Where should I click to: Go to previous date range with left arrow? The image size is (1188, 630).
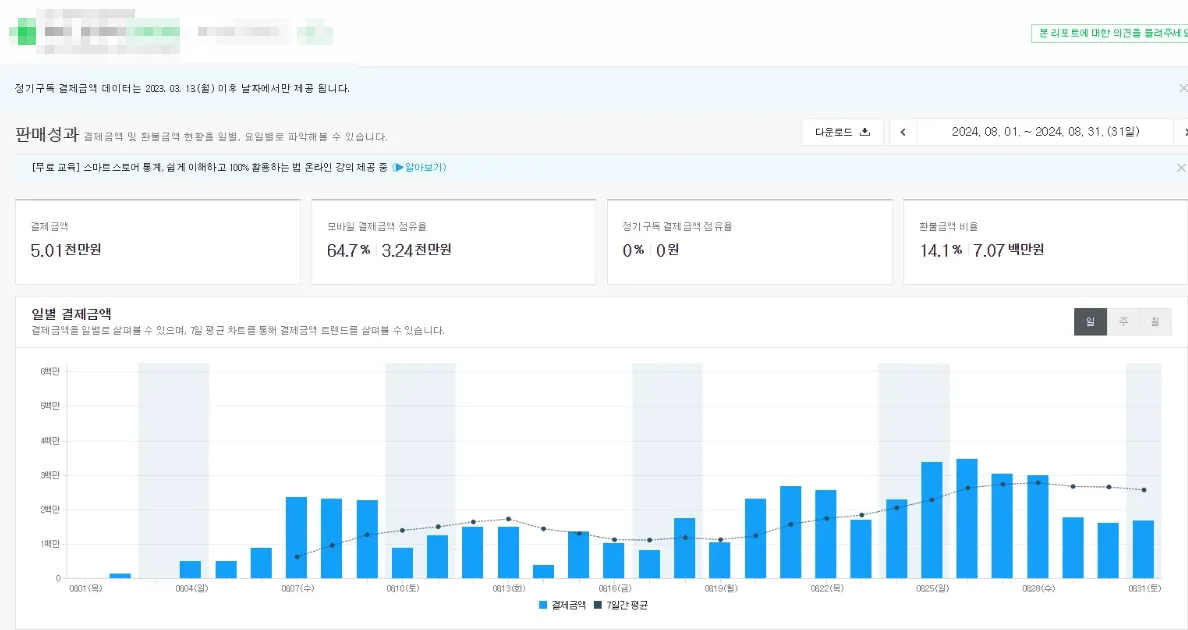coord(903,132)
